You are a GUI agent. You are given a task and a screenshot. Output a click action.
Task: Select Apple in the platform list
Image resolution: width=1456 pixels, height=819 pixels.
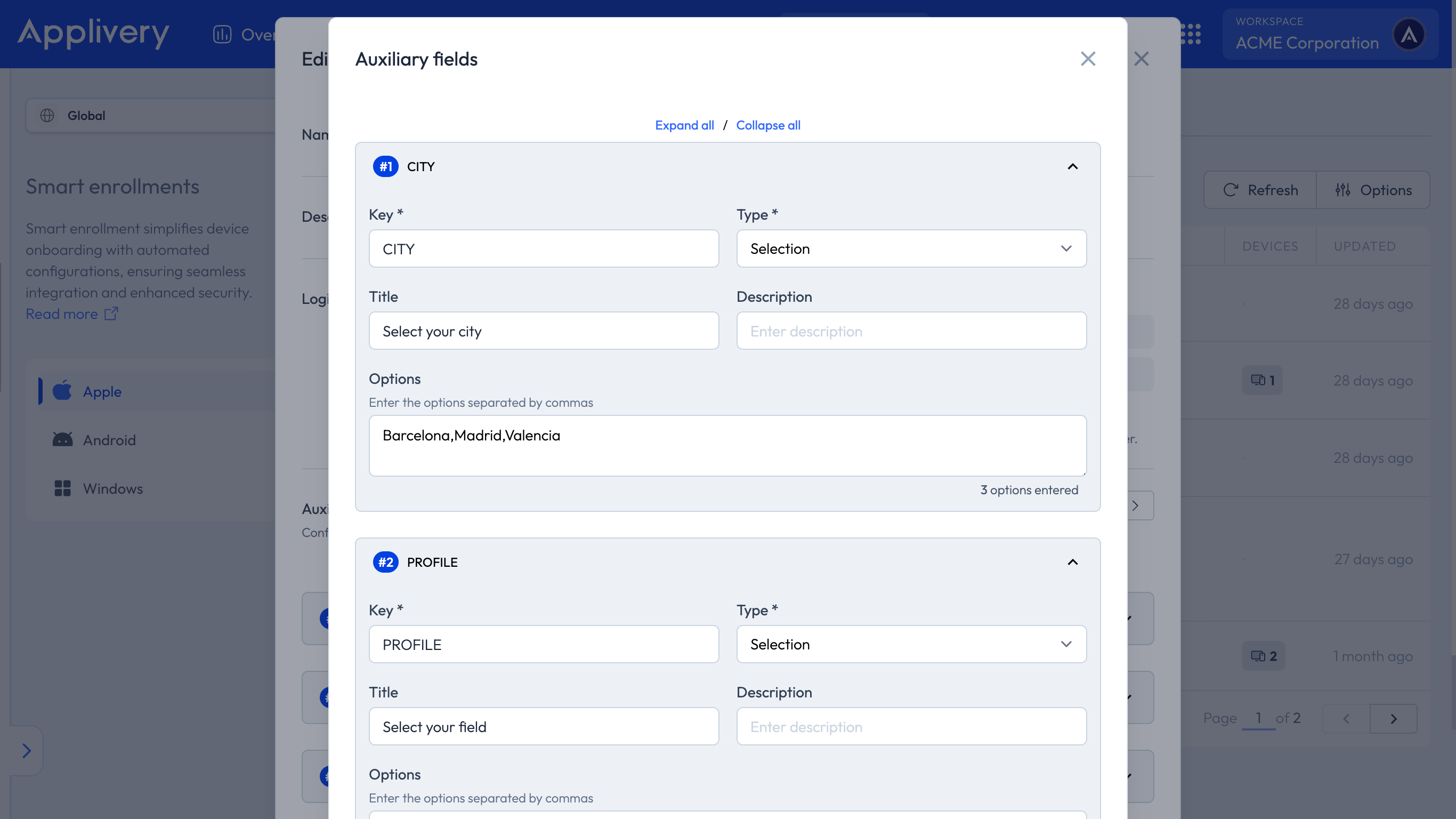tap(102, 391)
